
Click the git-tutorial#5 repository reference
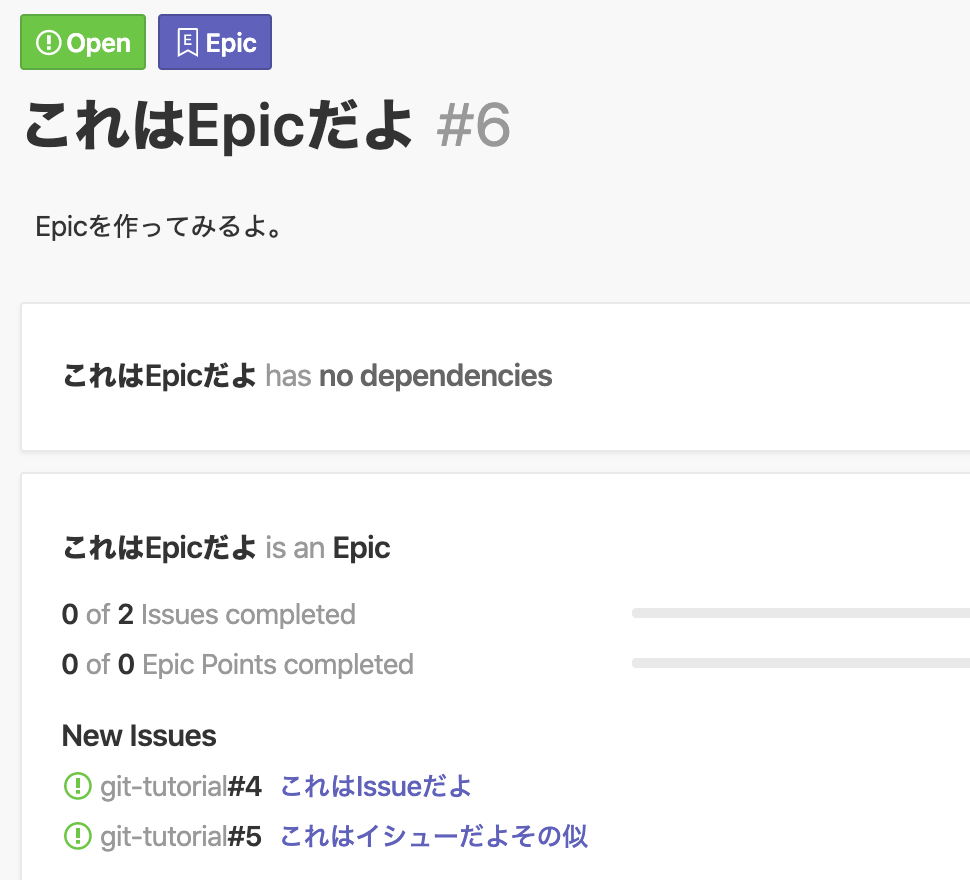[181, 836]
